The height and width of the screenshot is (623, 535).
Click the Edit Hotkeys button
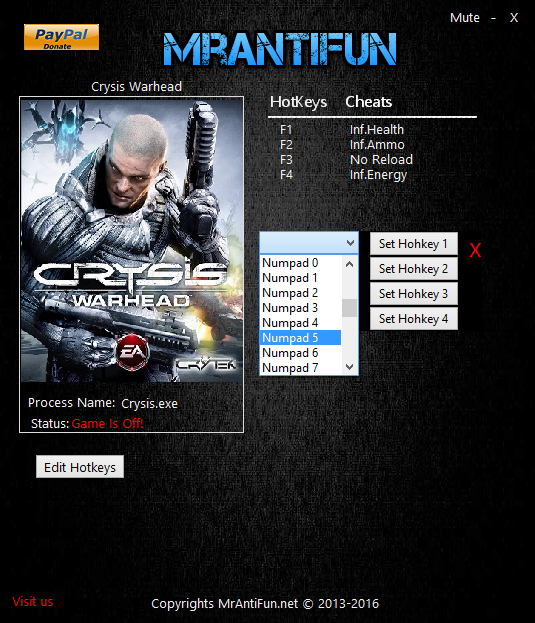tap(80, 467)
